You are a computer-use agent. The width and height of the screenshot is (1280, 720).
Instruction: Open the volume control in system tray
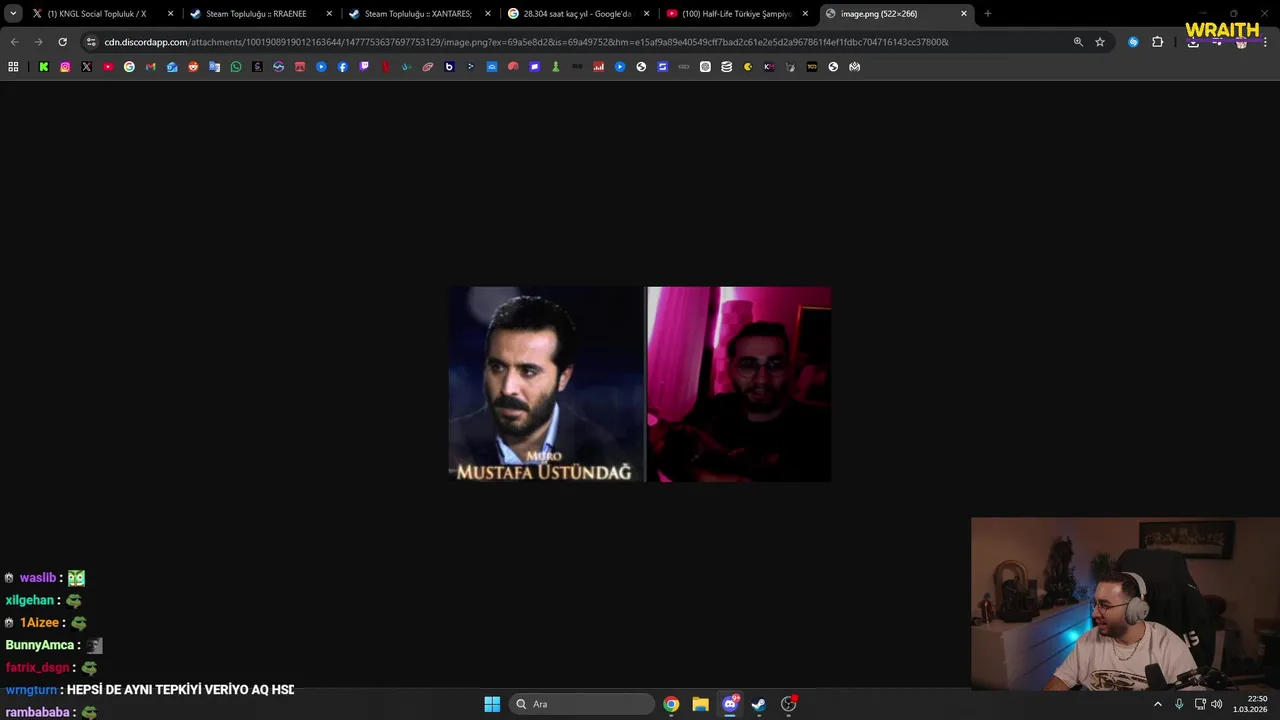click(x=1217, y=704)
